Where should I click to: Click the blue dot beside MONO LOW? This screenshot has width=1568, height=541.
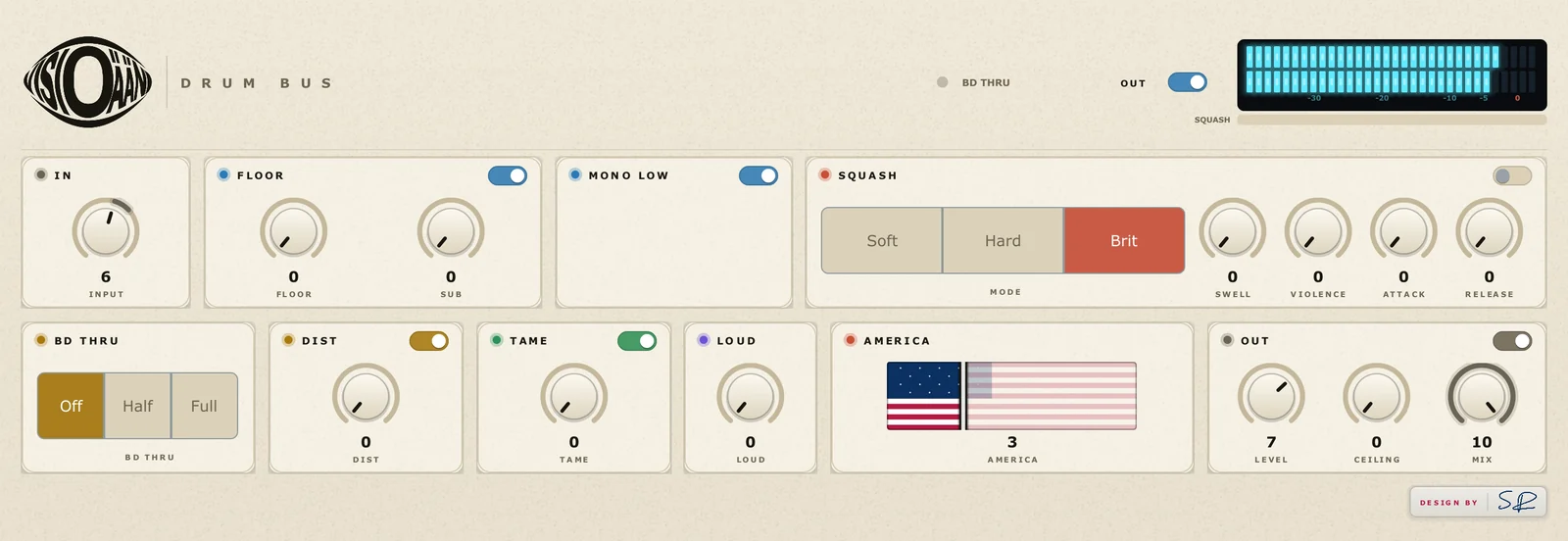click(575, 174)
